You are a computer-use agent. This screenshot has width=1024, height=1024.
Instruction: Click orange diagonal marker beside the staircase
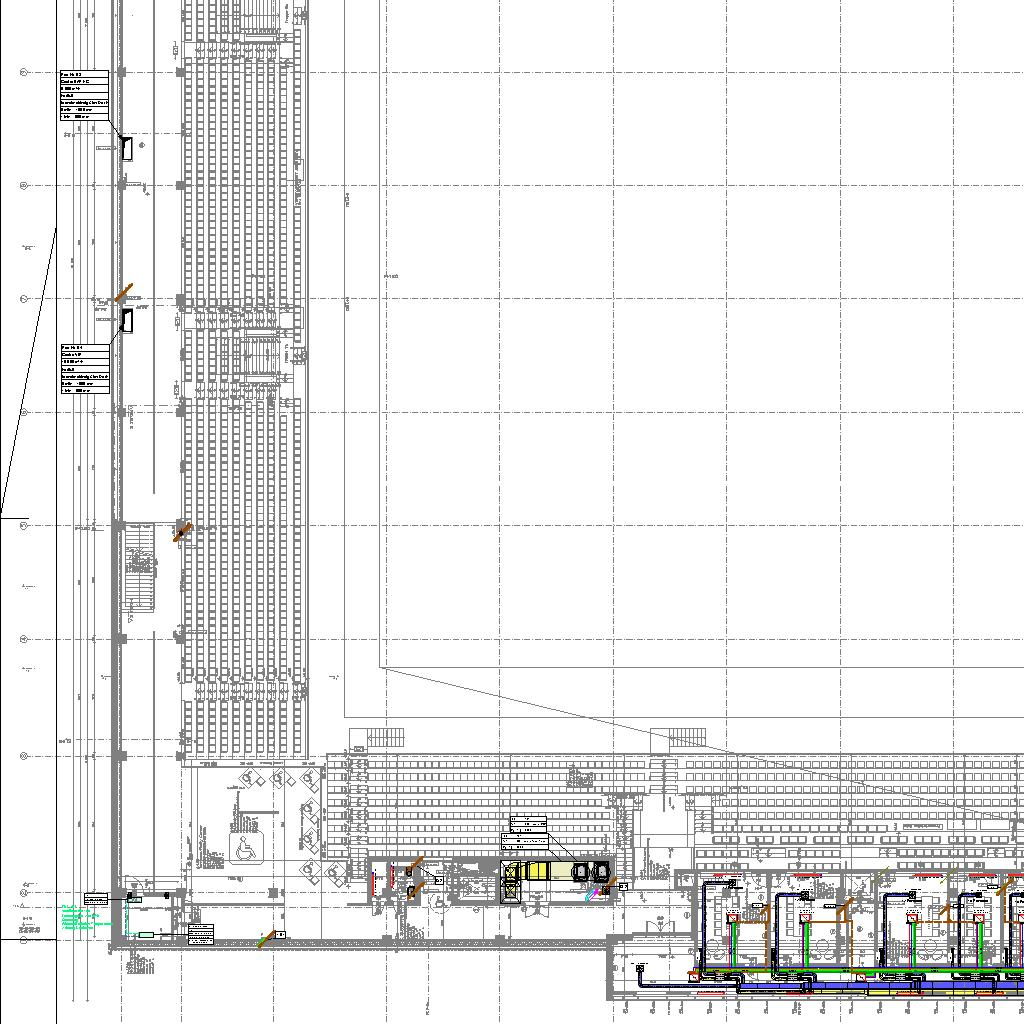tap(182, 531)
